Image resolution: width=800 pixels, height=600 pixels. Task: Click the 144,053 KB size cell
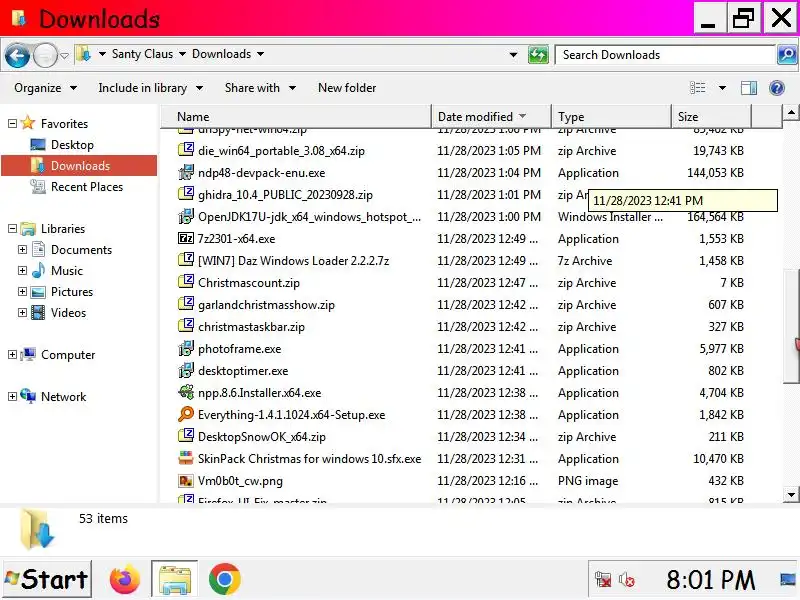tap(715, 173)
